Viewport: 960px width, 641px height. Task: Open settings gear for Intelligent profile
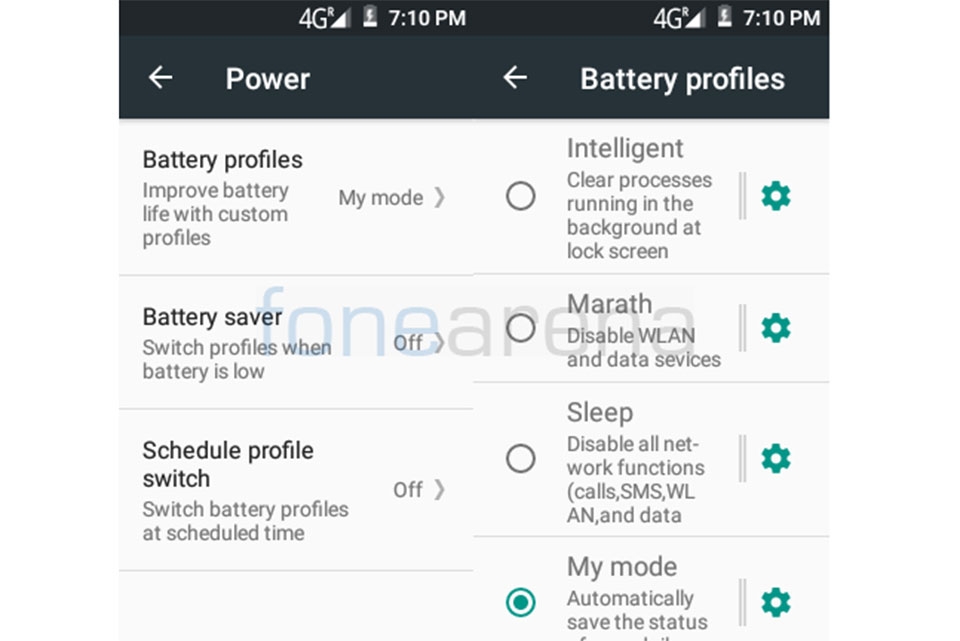click(x=776, y=196)
